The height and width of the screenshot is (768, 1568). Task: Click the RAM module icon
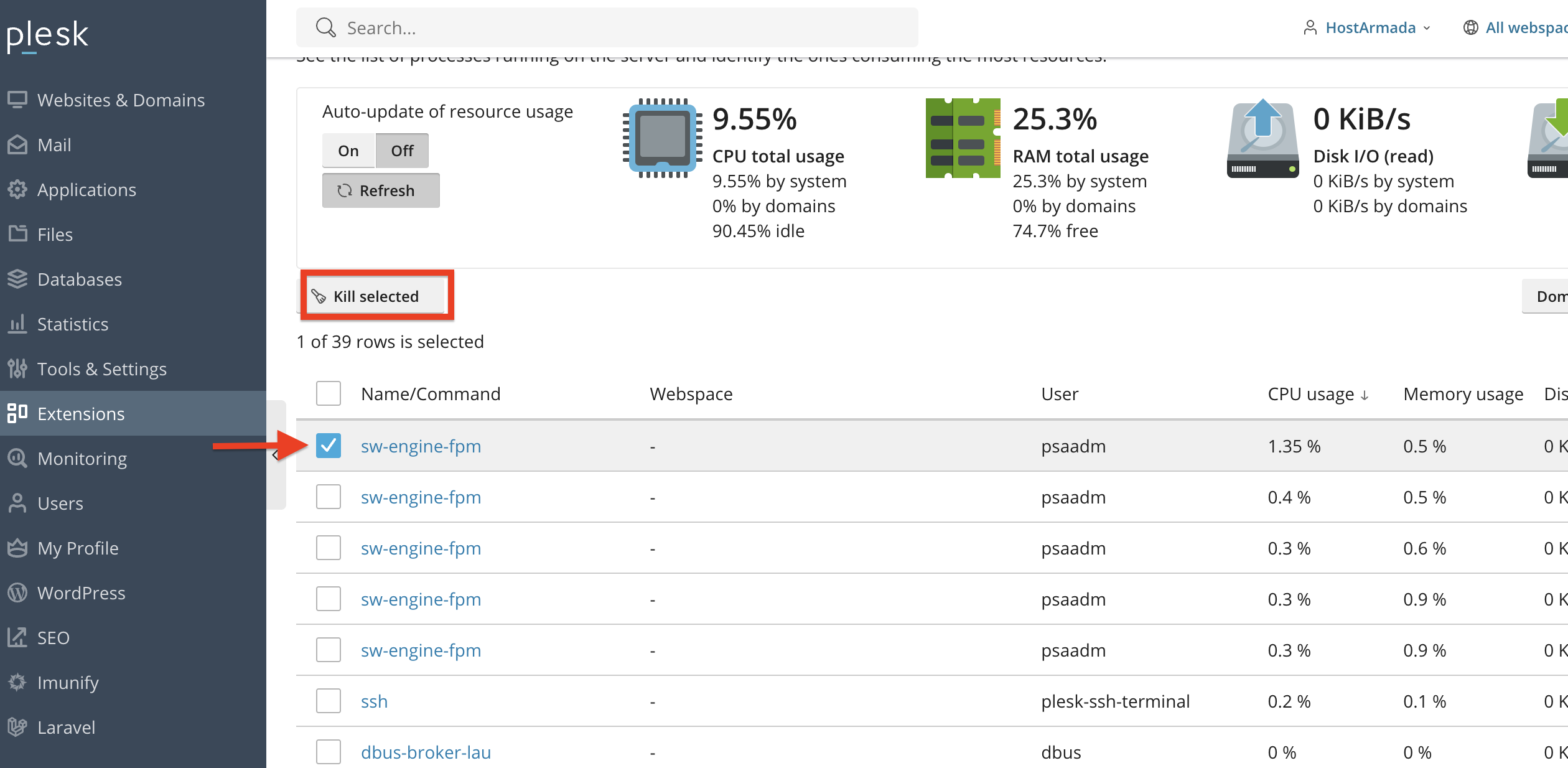963,138
